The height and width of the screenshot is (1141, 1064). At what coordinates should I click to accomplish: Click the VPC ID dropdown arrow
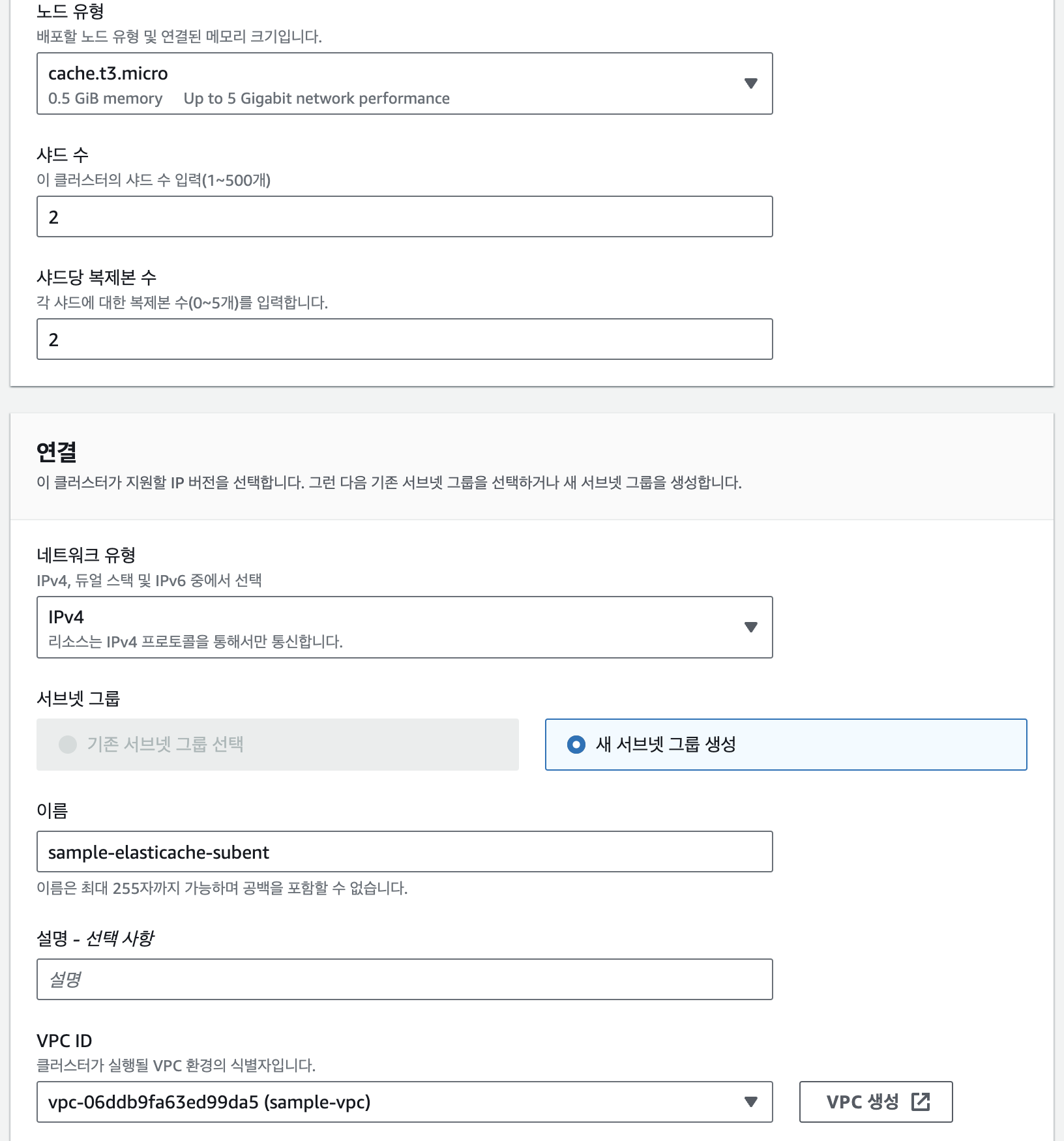tap(750, 1102)
